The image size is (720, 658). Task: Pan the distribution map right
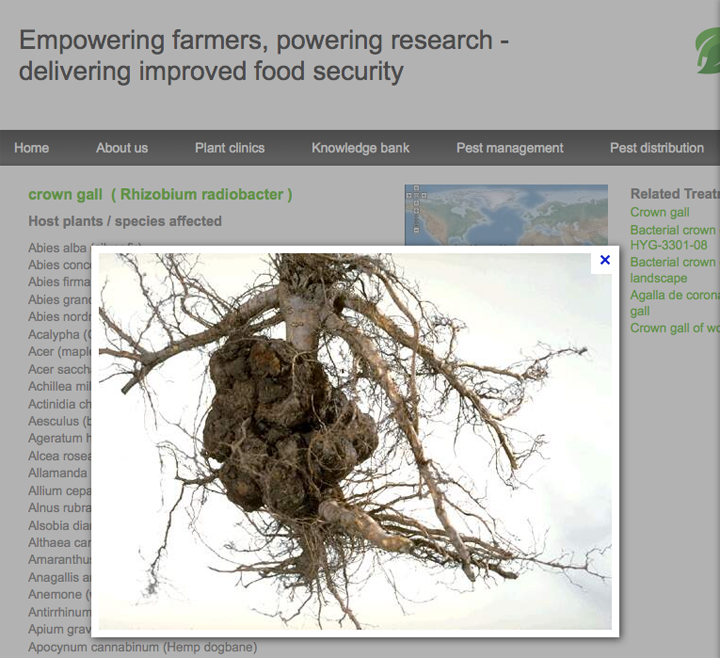(x=424, y=195)
